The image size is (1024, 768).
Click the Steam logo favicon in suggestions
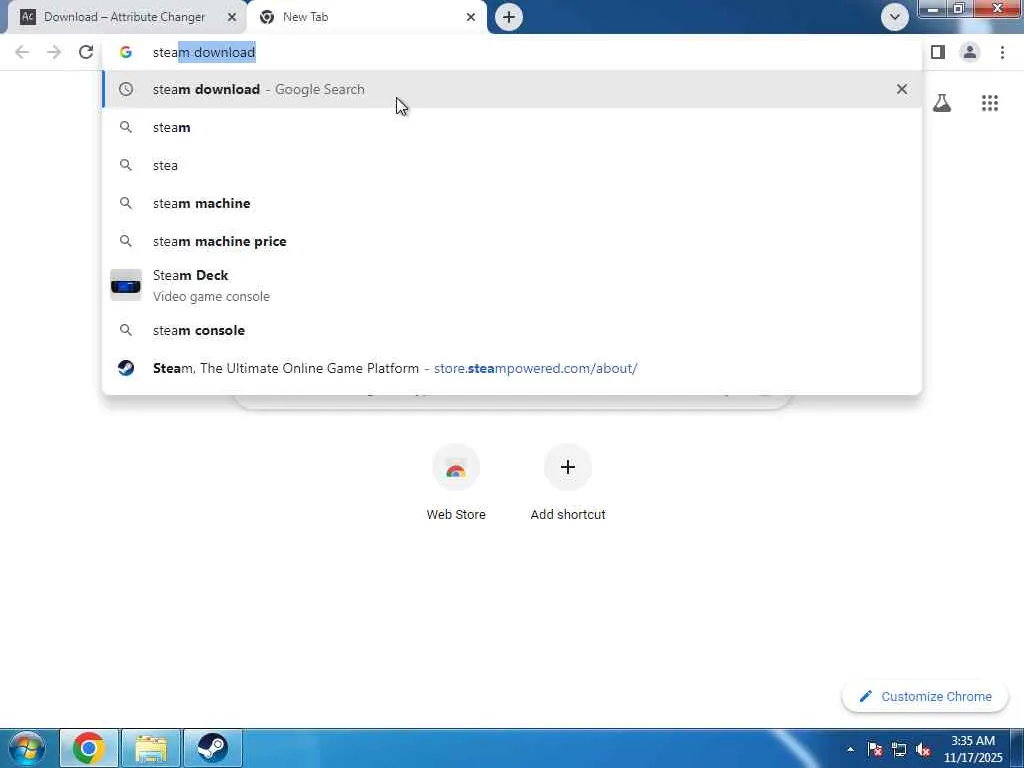point(125,368)
